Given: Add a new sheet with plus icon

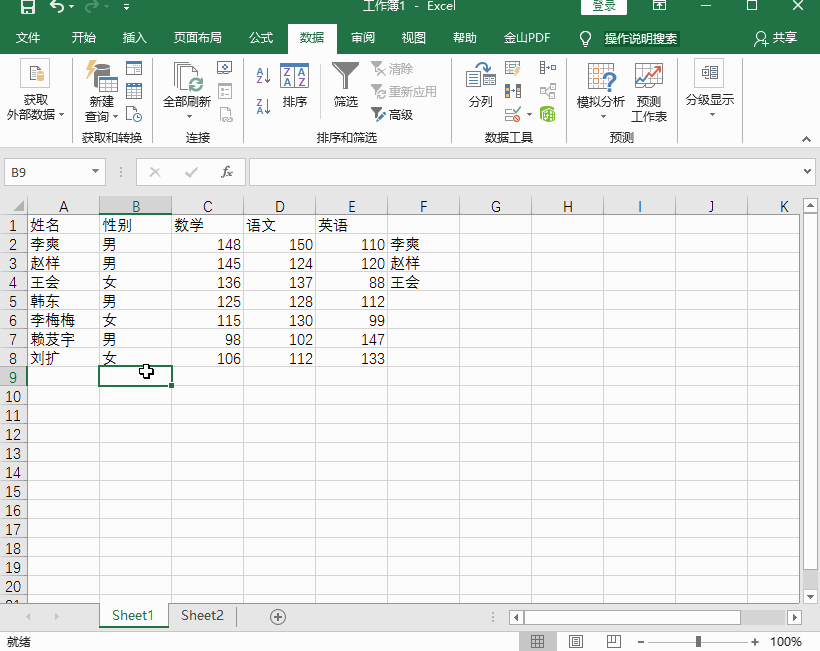Looking at the screenshot, I should click(278, 616).
